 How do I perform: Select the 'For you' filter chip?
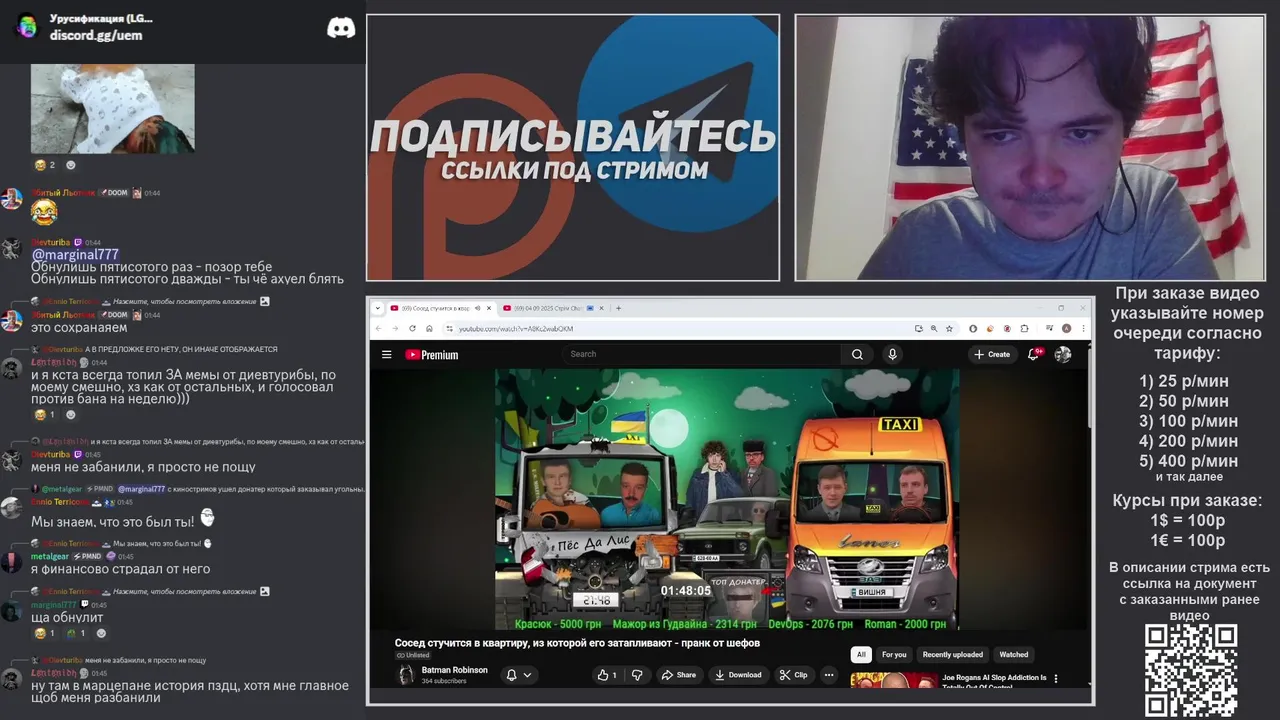coord(894,655)
